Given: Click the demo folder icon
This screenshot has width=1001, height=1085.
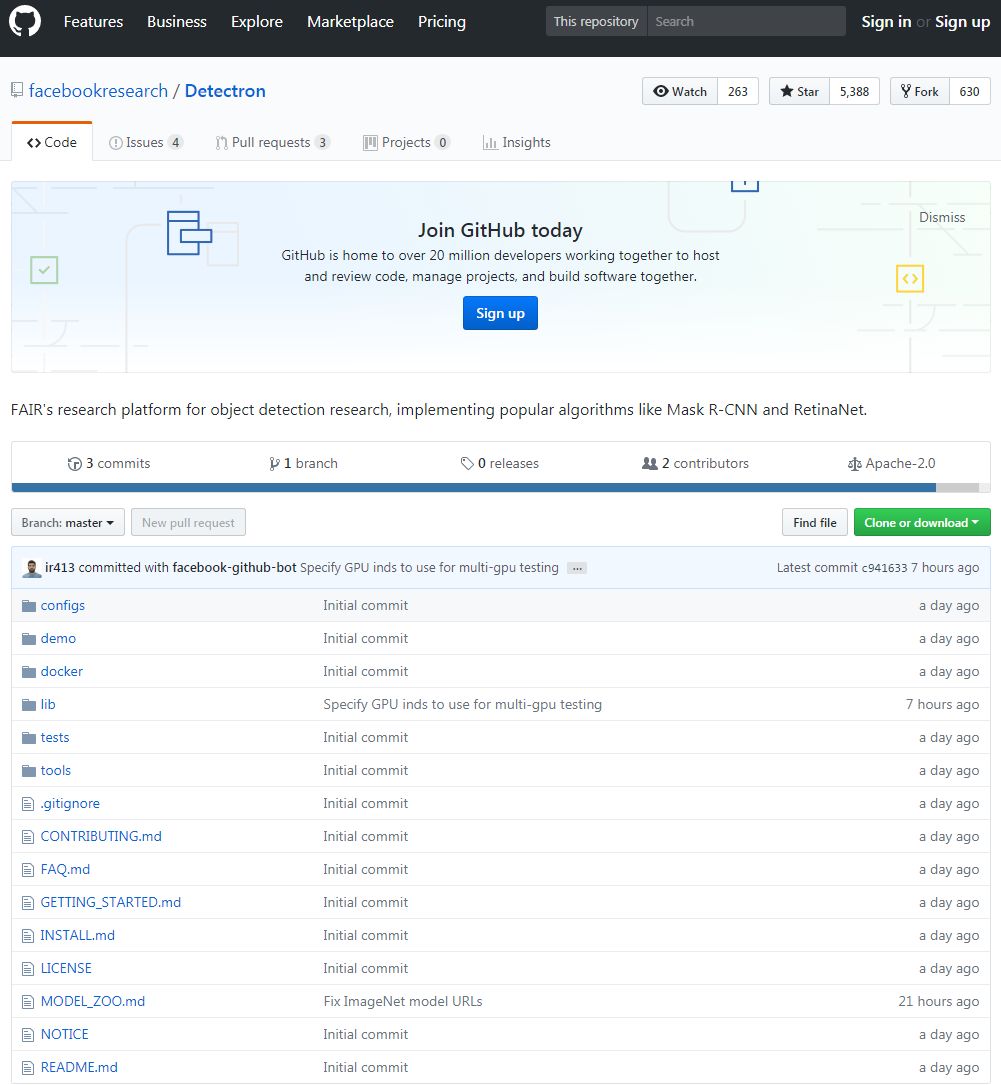Looking at the screenshot, I should click(x=28, y=639).
